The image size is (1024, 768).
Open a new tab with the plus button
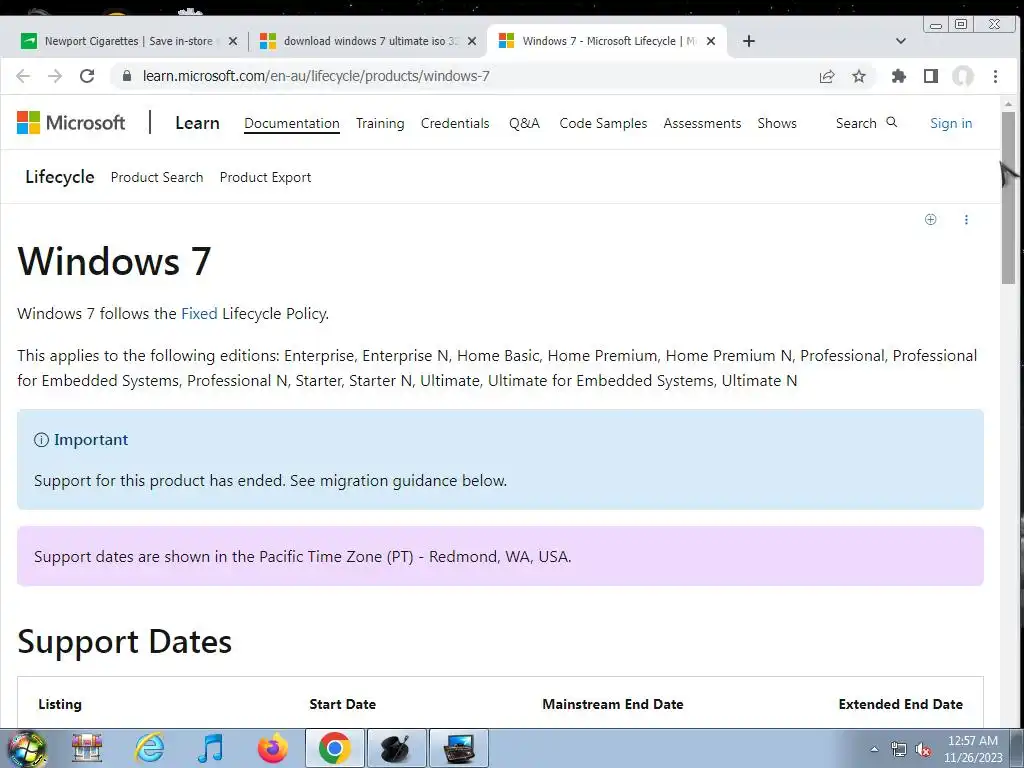(749, 41)
